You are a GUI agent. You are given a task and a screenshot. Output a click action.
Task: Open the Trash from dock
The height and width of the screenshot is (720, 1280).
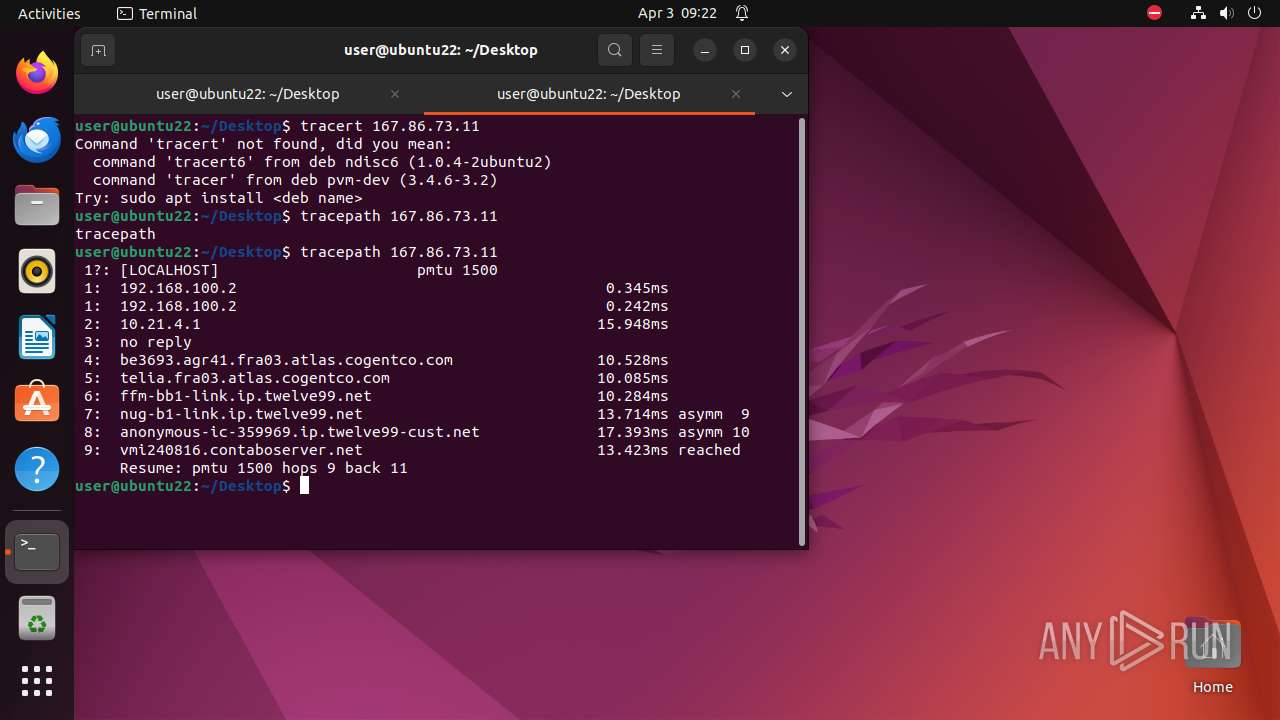pyautogui.click(x=37, y=619)
